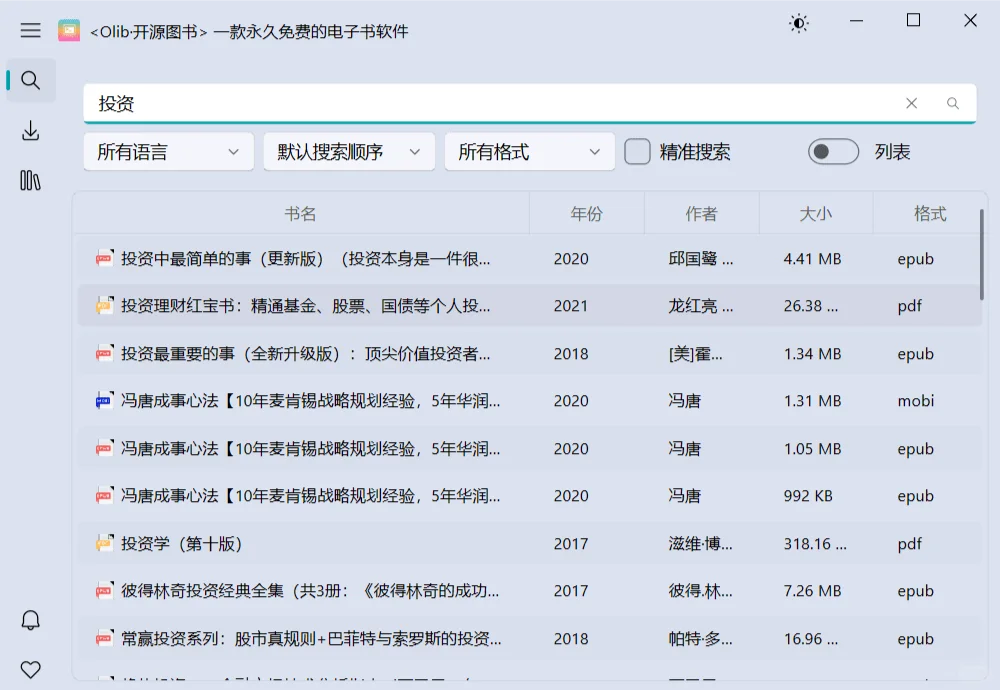This screenshot has width=1000, height=690.
Task: Toggle the 列表 view switch
Action: click(833, 152)
